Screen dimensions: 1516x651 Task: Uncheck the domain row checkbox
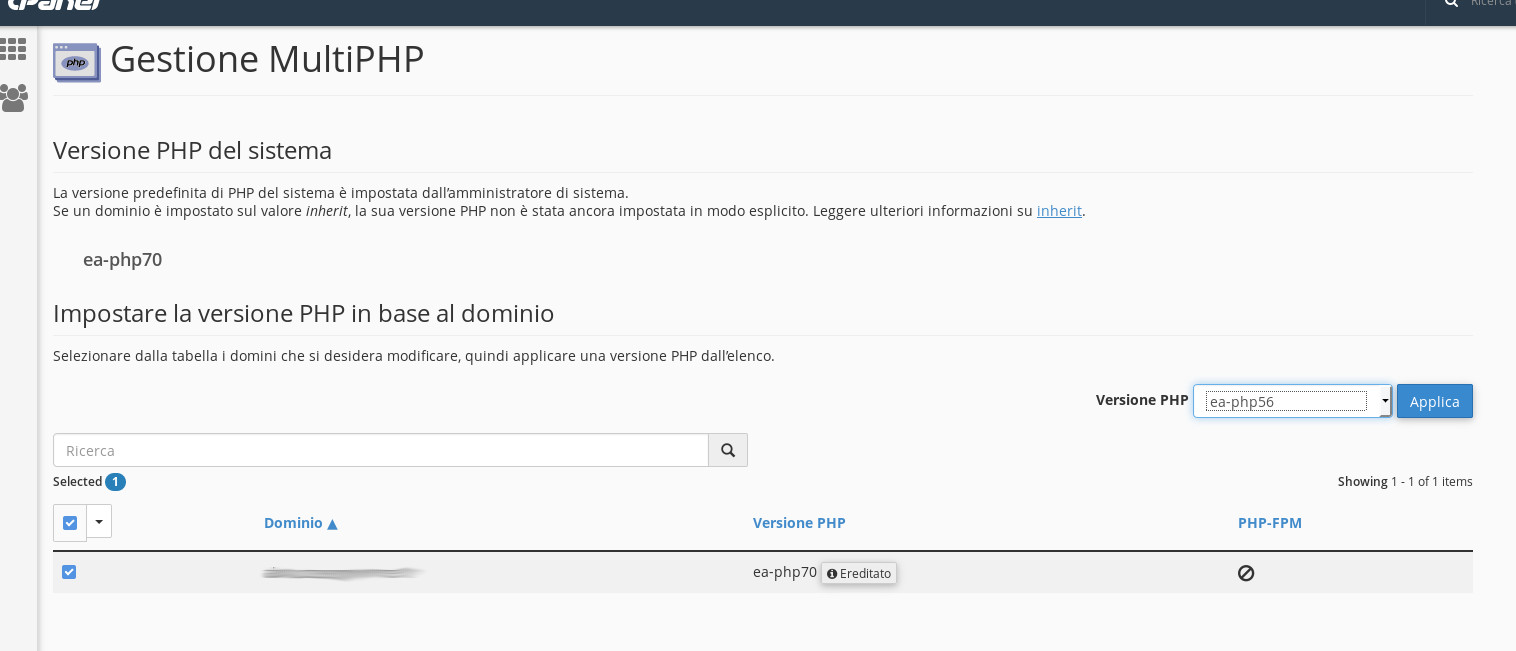(x=69, y=572)
